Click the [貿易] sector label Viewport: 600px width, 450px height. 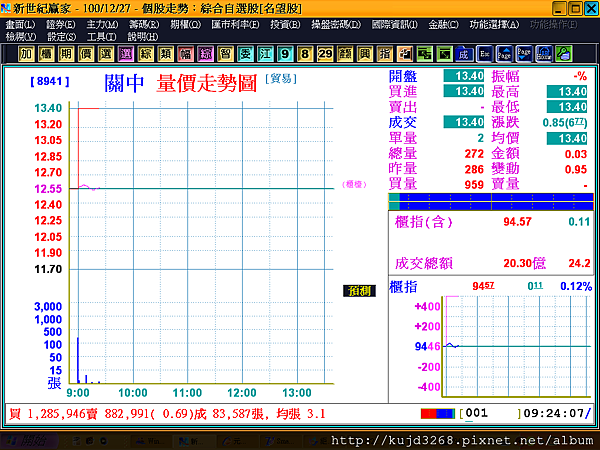click(281, 78)
